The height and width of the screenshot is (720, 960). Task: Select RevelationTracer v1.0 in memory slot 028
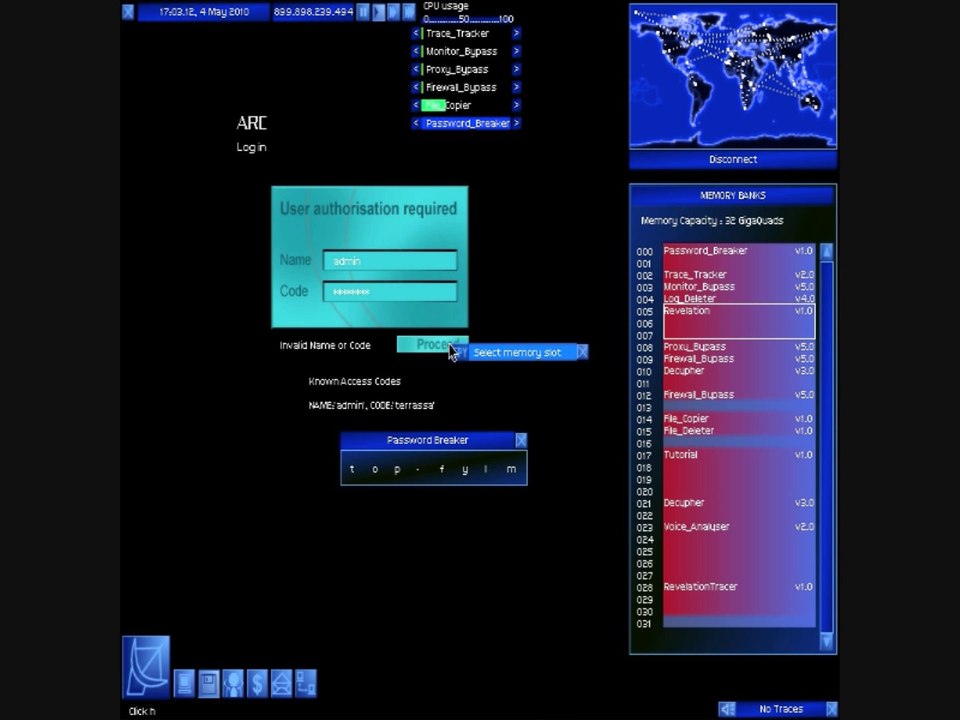(x=739, y=587)
